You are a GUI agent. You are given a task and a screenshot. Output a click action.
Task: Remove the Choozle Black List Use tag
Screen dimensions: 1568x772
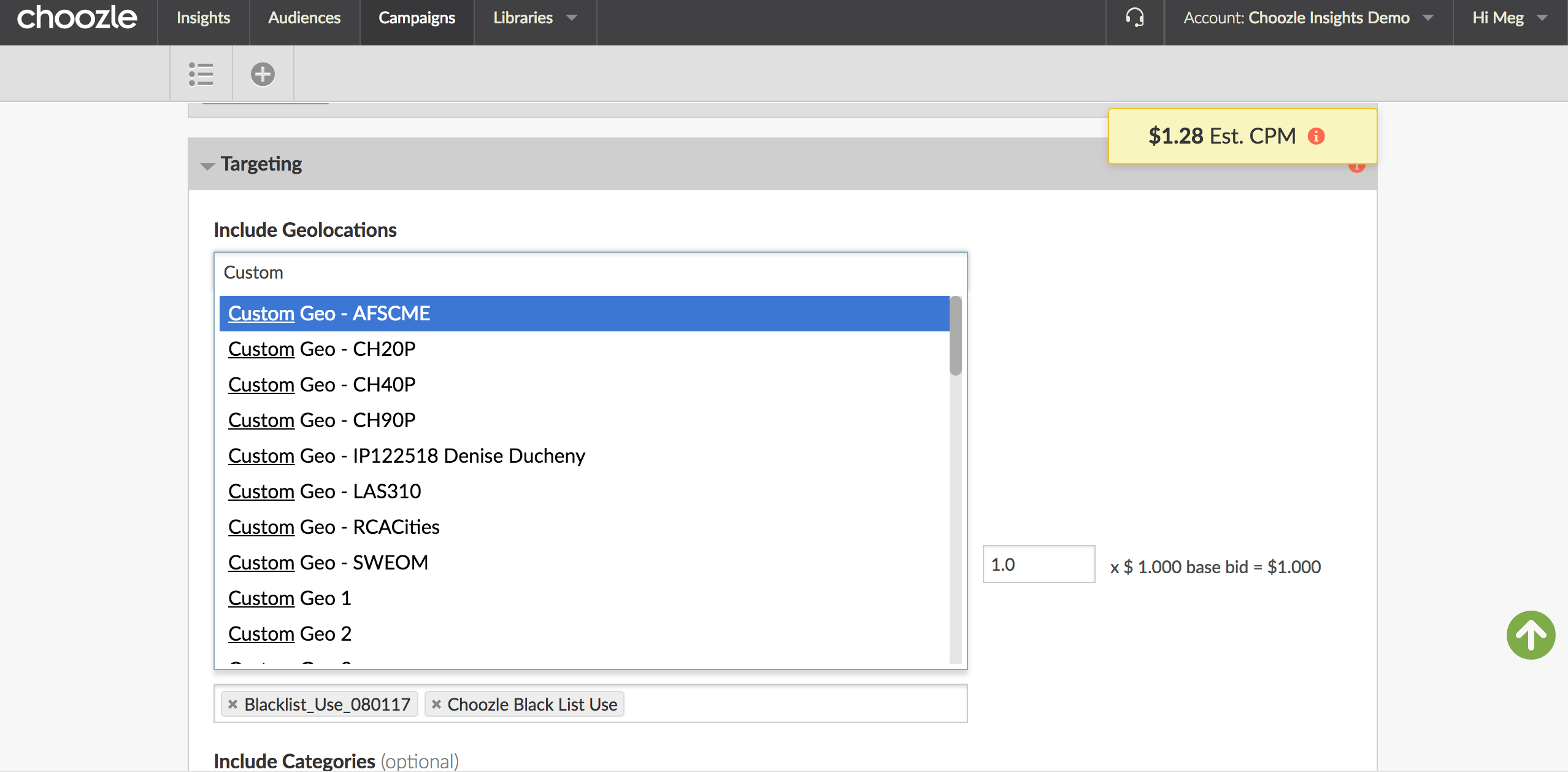click(436, 704)
